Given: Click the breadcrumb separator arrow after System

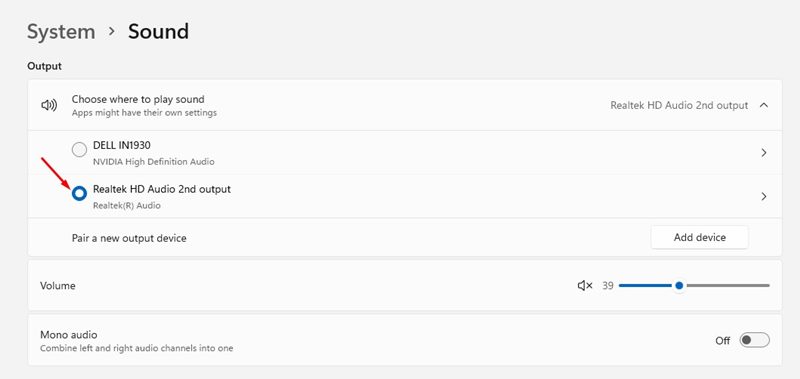Looking at the screenshot, I should pyautogui.click(x=112, y=32).
